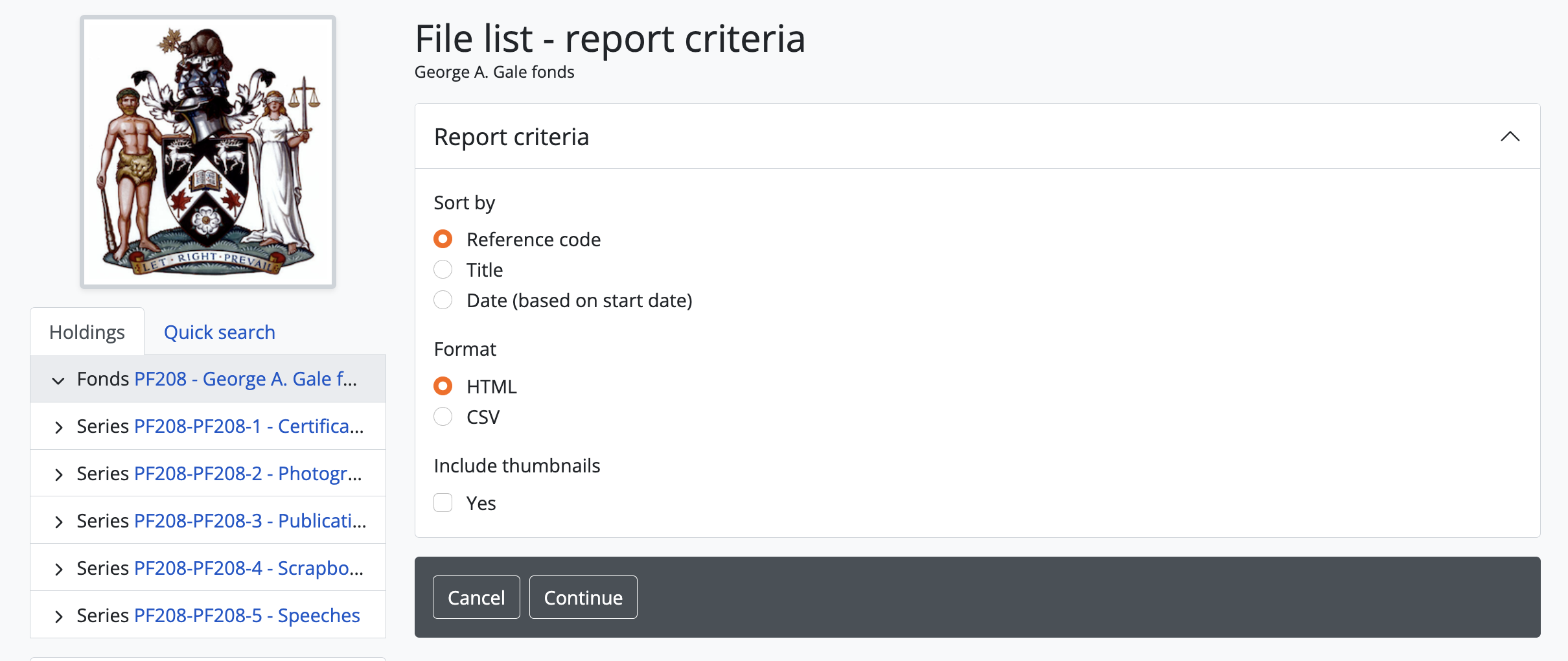The image size is (1568, 661).
Task: Select Reference code sort option
Action: pos(443,239)
